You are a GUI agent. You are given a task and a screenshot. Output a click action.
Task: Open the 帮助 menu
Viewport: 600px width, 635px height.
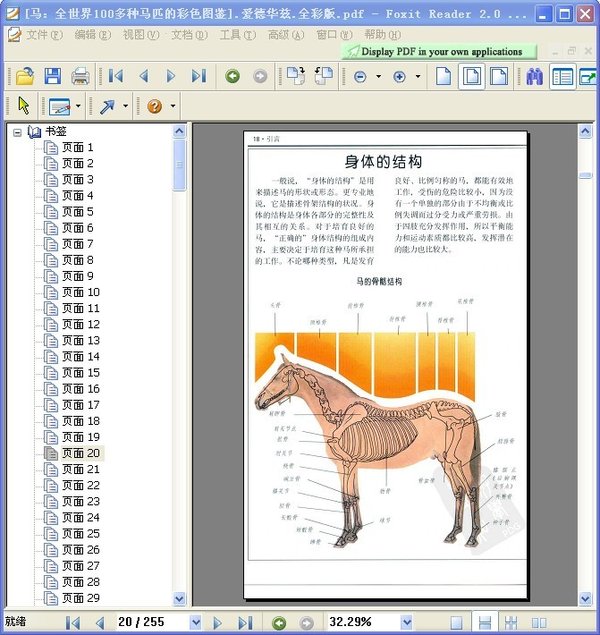pos(382,35)
